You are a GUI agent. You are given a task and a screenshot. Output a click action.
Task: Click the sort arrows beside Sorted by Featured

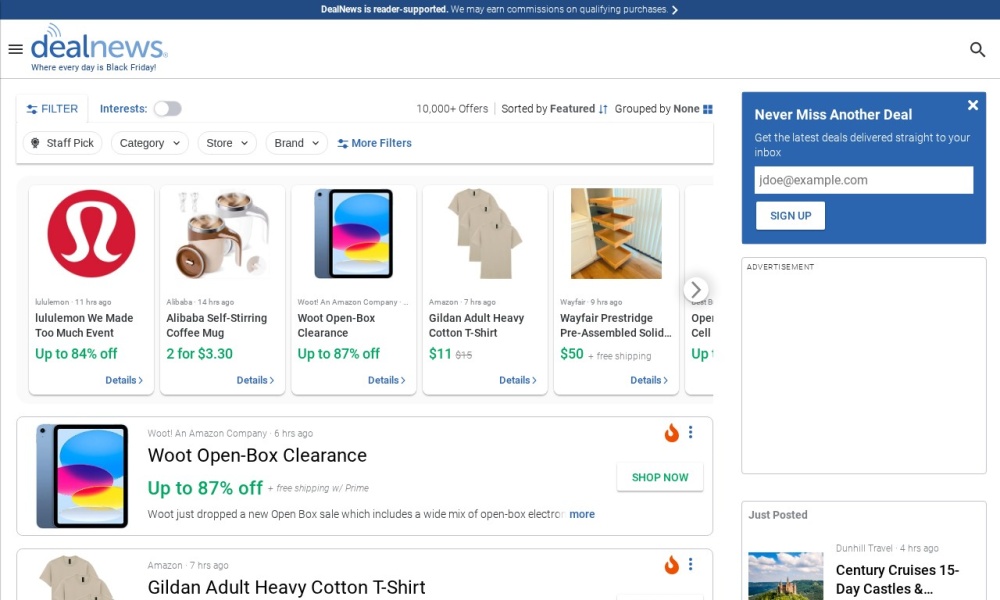click(x=603, y=109)
